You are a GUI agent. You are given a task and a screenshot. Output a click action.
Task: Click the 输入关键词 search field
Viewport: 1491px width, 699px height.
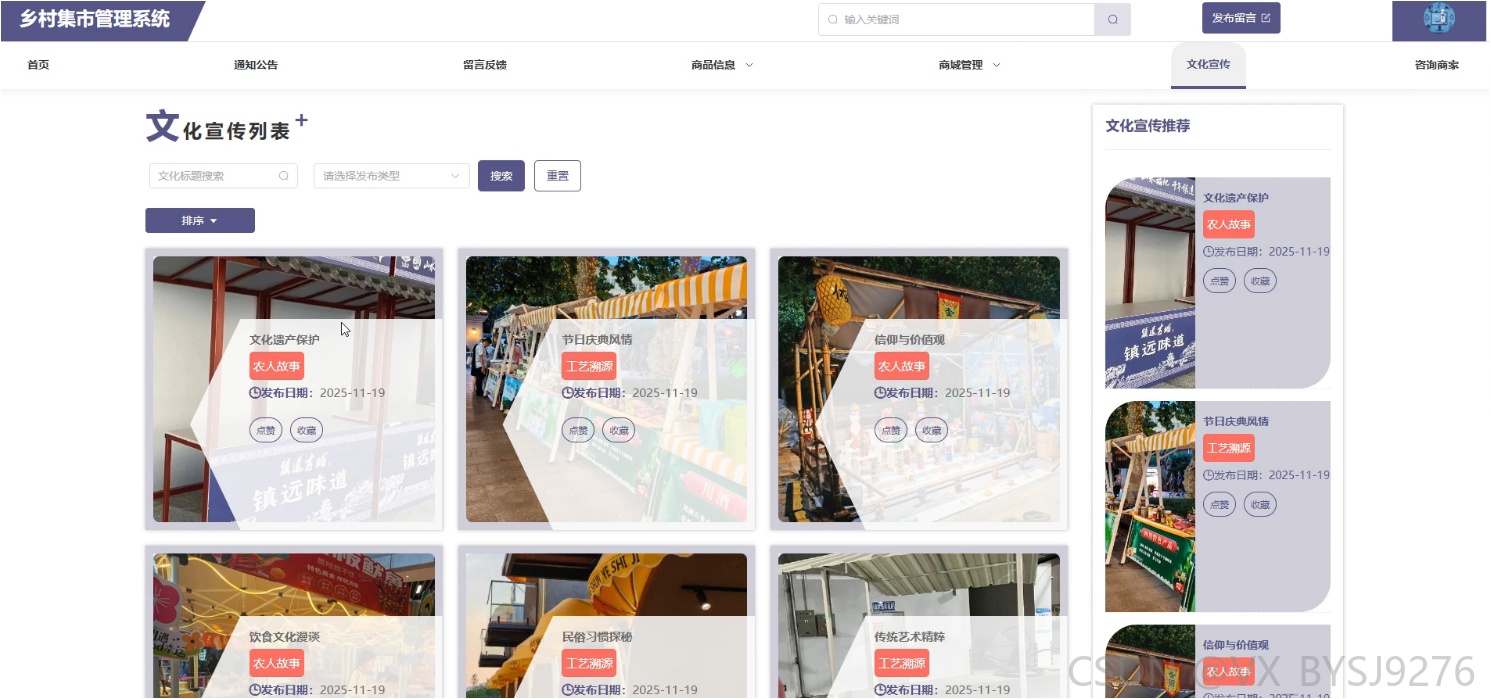coord(957,19)
